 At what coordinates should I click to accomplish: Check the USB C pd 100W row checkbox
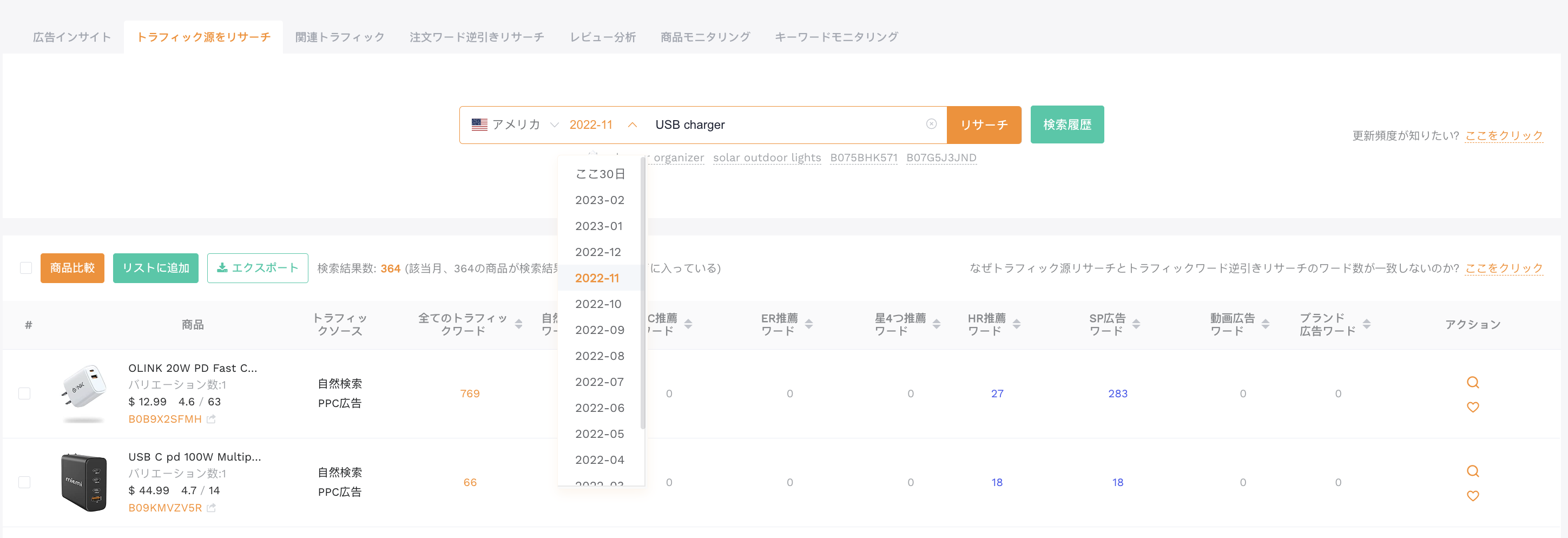(x=24, y=483)
